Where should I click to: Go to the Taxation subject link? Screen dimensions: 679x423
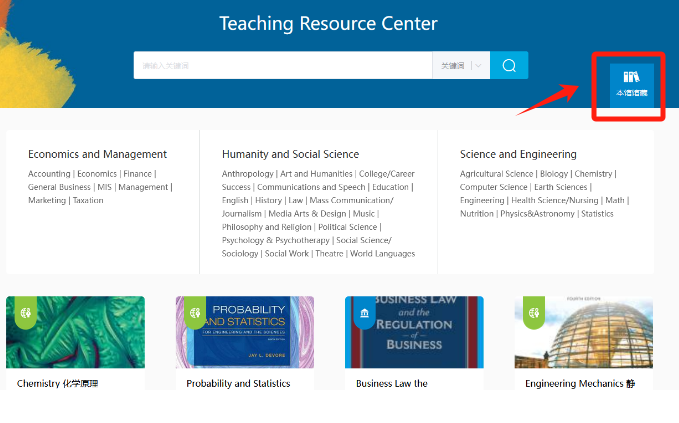click(x=88, y=200)
